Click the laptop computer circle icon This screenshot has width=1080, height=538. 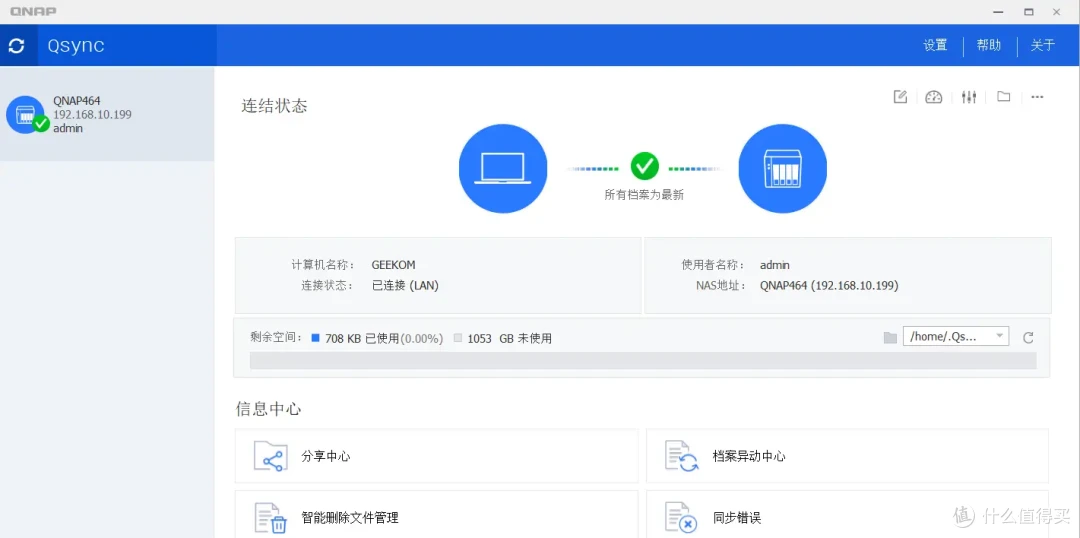503,168
